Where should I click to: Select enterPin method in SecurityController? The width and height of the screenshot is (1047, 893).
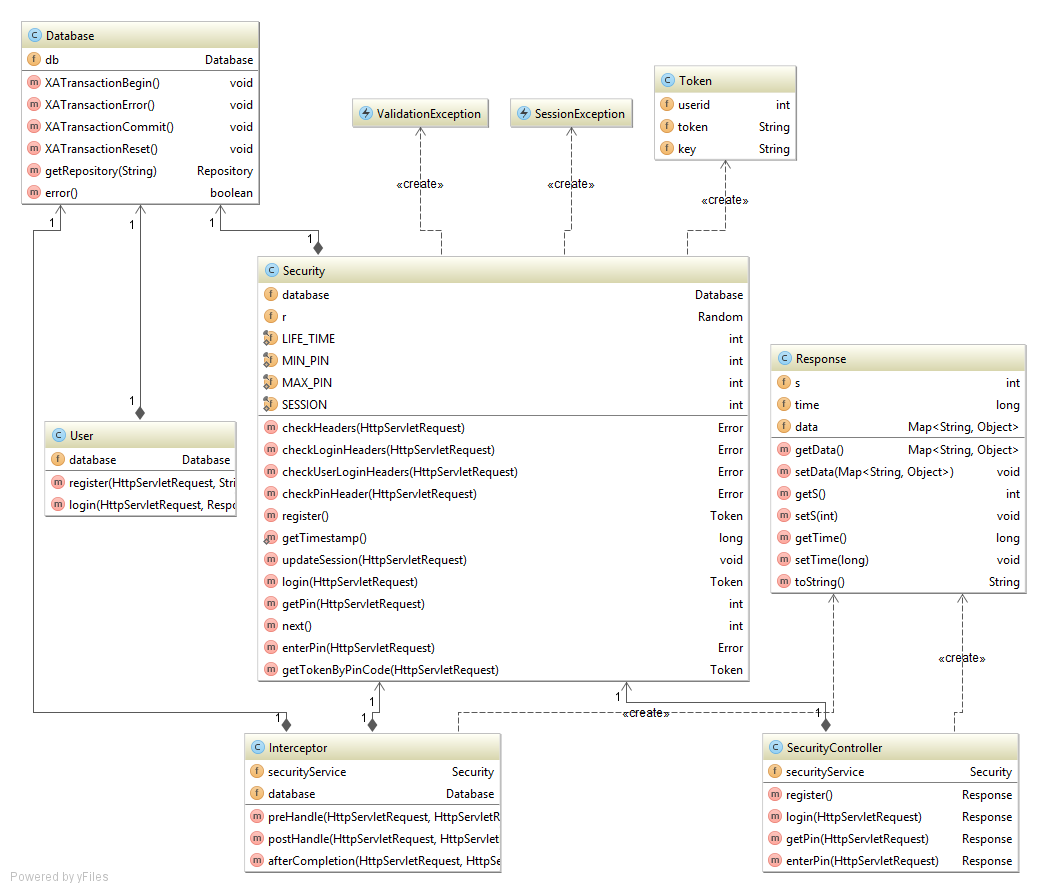862,861
